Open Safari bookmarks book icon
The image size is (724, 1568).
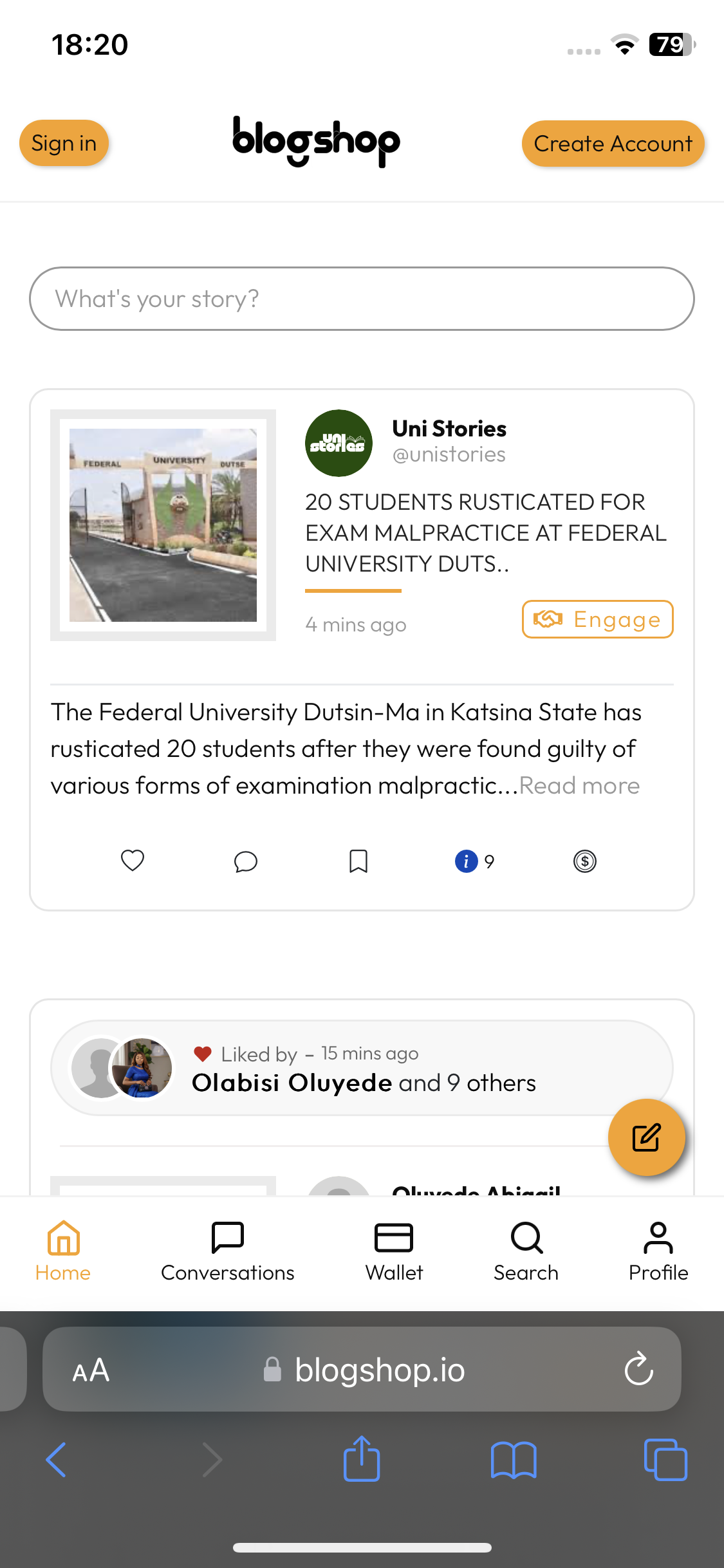coord(514,1459)
